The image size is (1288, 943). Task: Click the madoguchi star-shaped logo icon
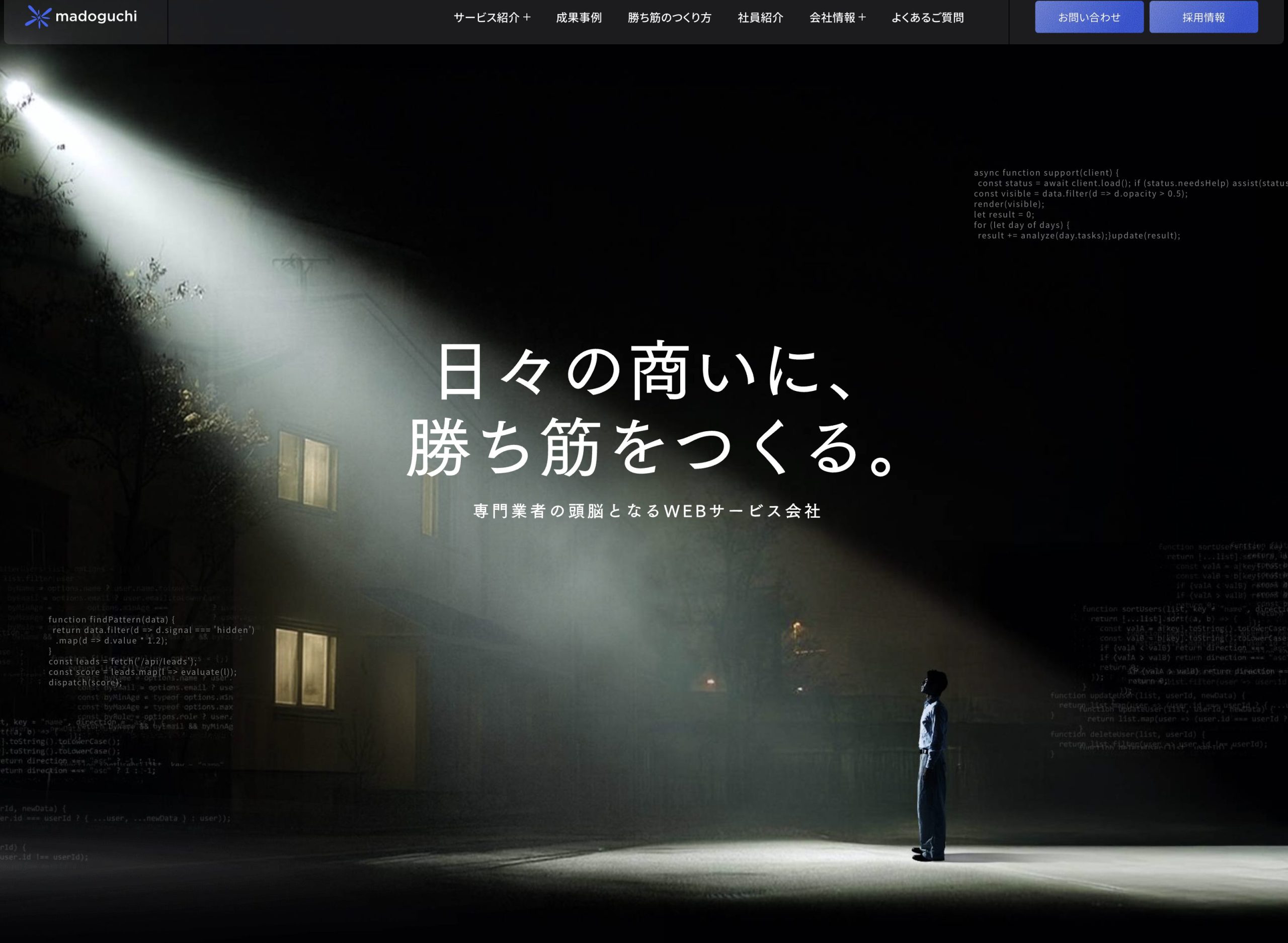(x=38, y=17)
